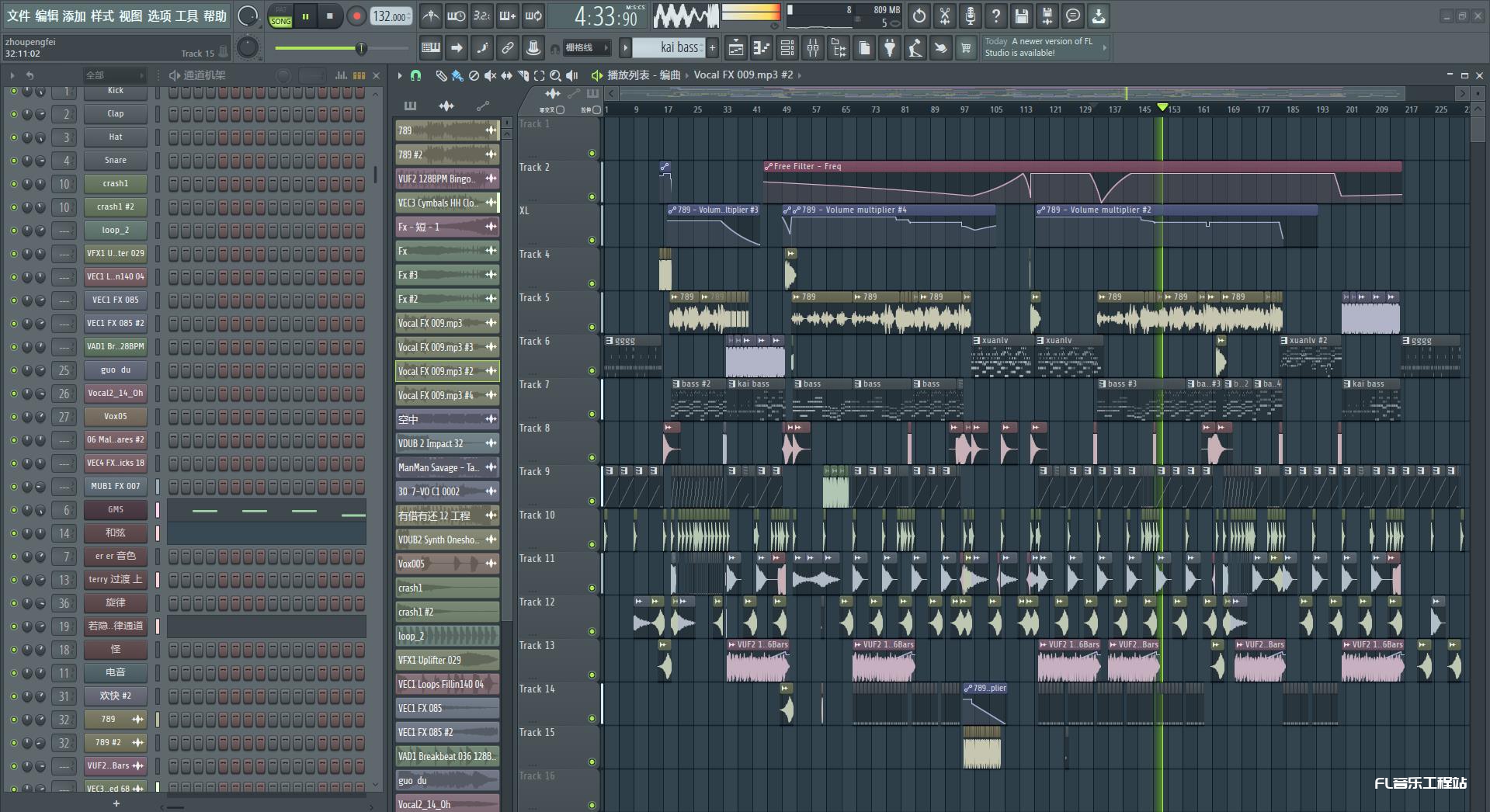Mute the Snare channel with its green LED

pyautogui.click(x=13, y=161)
